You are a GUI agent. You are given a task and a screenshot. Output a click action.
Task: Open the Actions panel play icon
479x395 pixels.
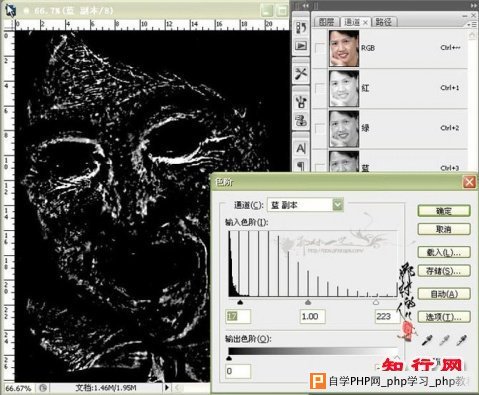pos(301,45)
